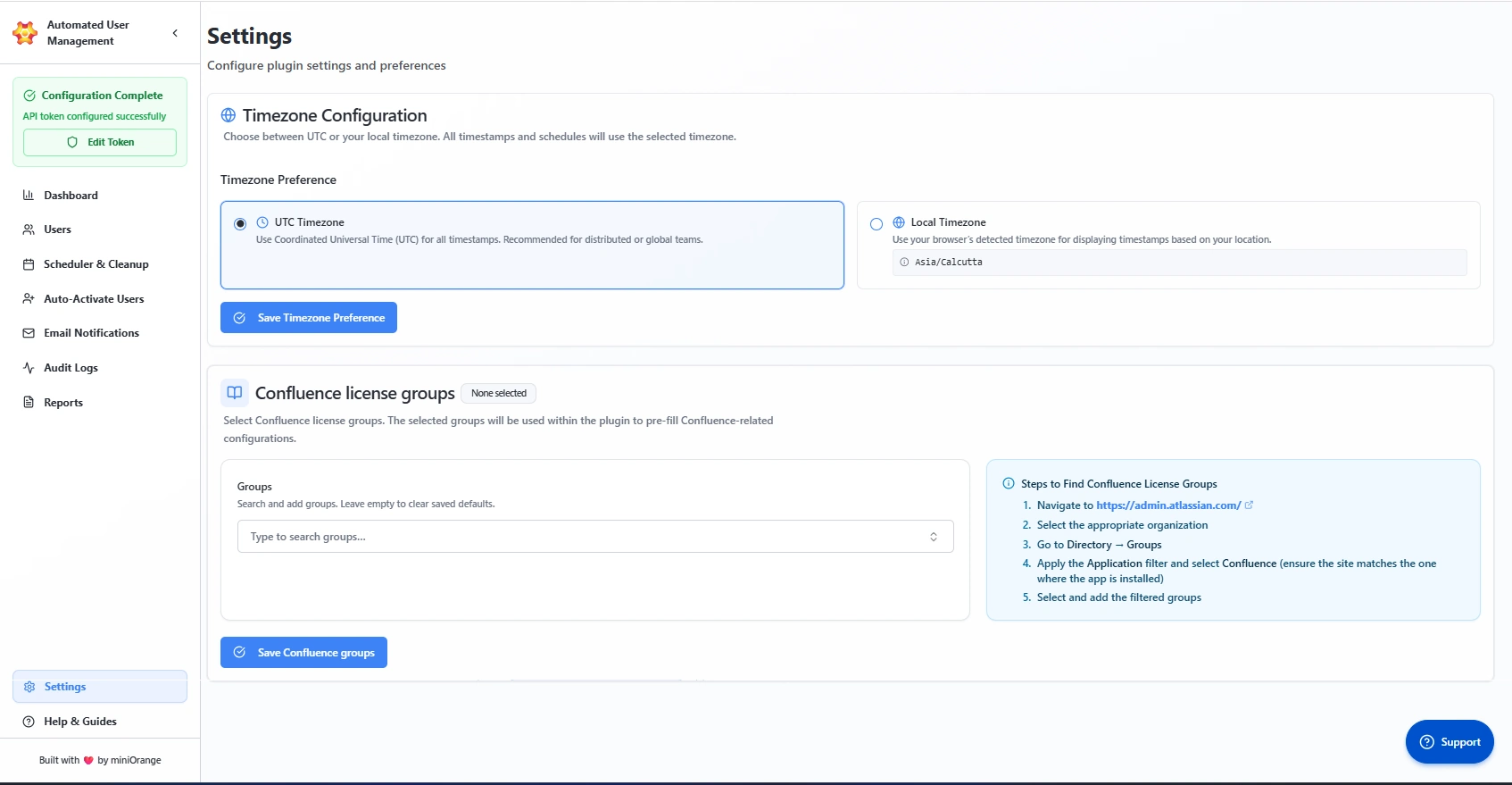The height and width of the screenshot is (785, 1512).
Task: Click the info icon beside Asia/Calcutta
Action: point(904,263)
